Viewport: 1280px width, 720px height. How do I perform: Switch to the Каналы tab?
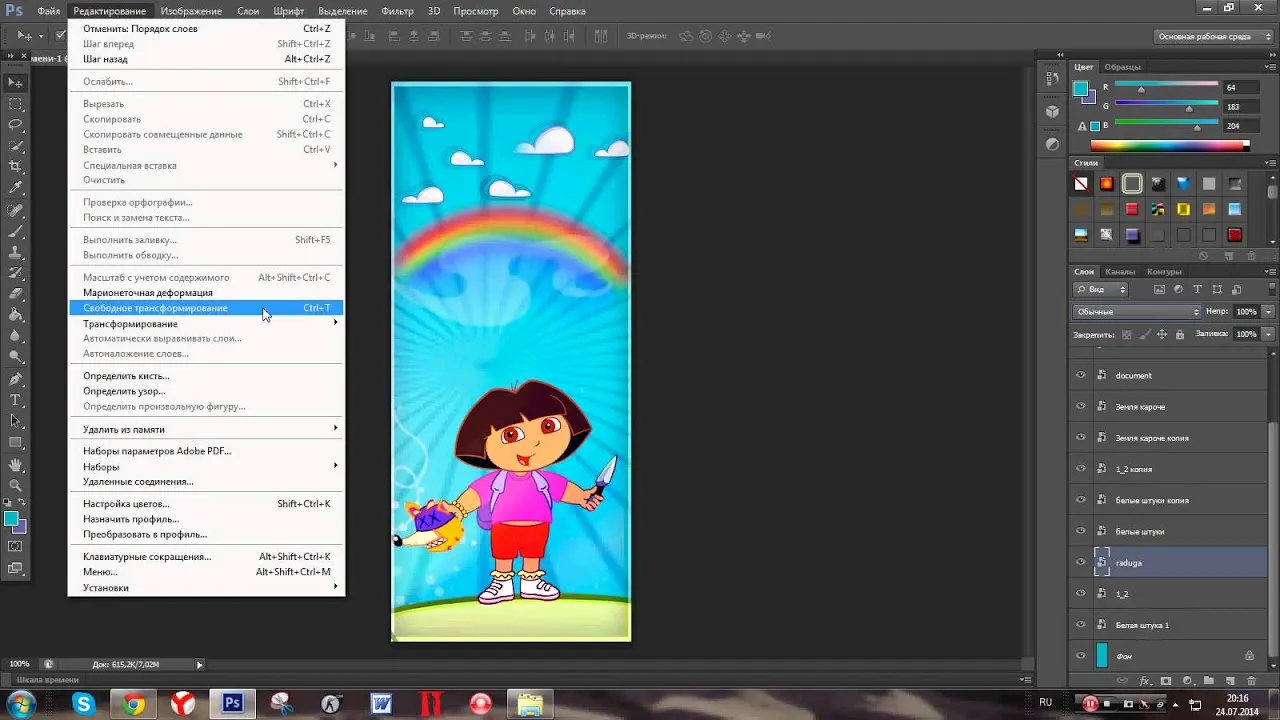click(x=1120, y=271)
